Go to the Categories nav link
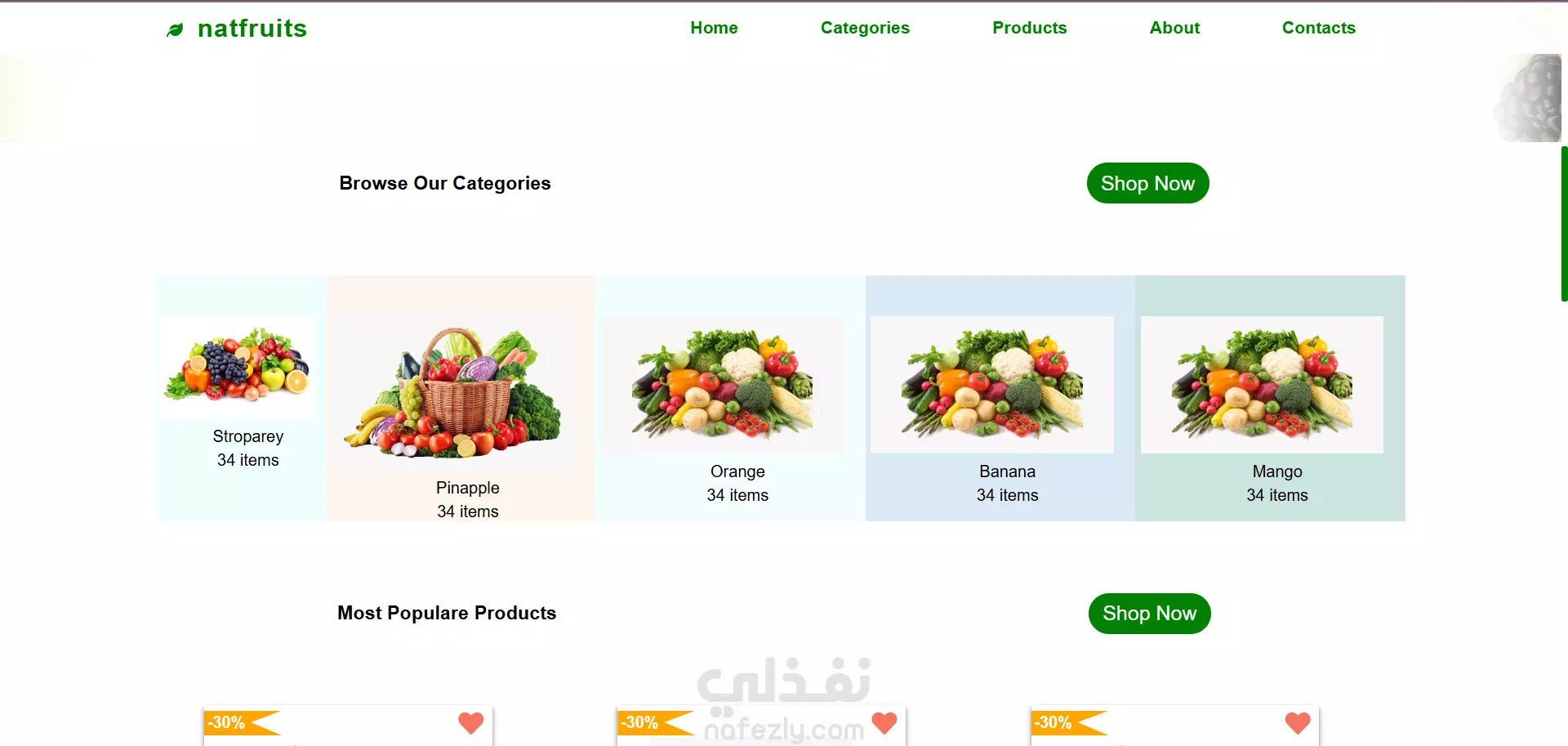 pos(865,28)
